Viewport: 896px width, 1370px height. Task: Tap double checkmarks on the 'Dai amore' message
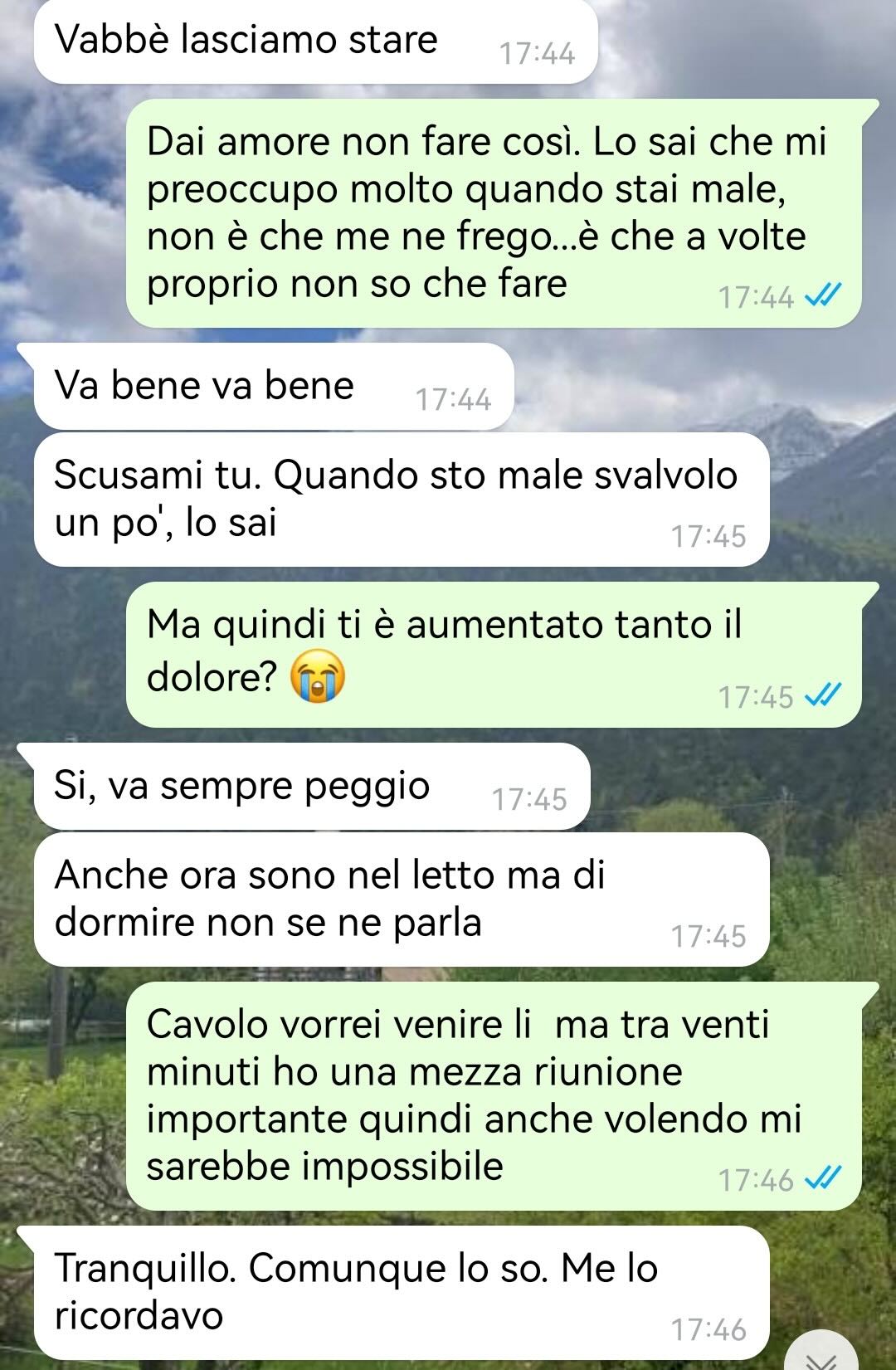[x=824, y=295]
